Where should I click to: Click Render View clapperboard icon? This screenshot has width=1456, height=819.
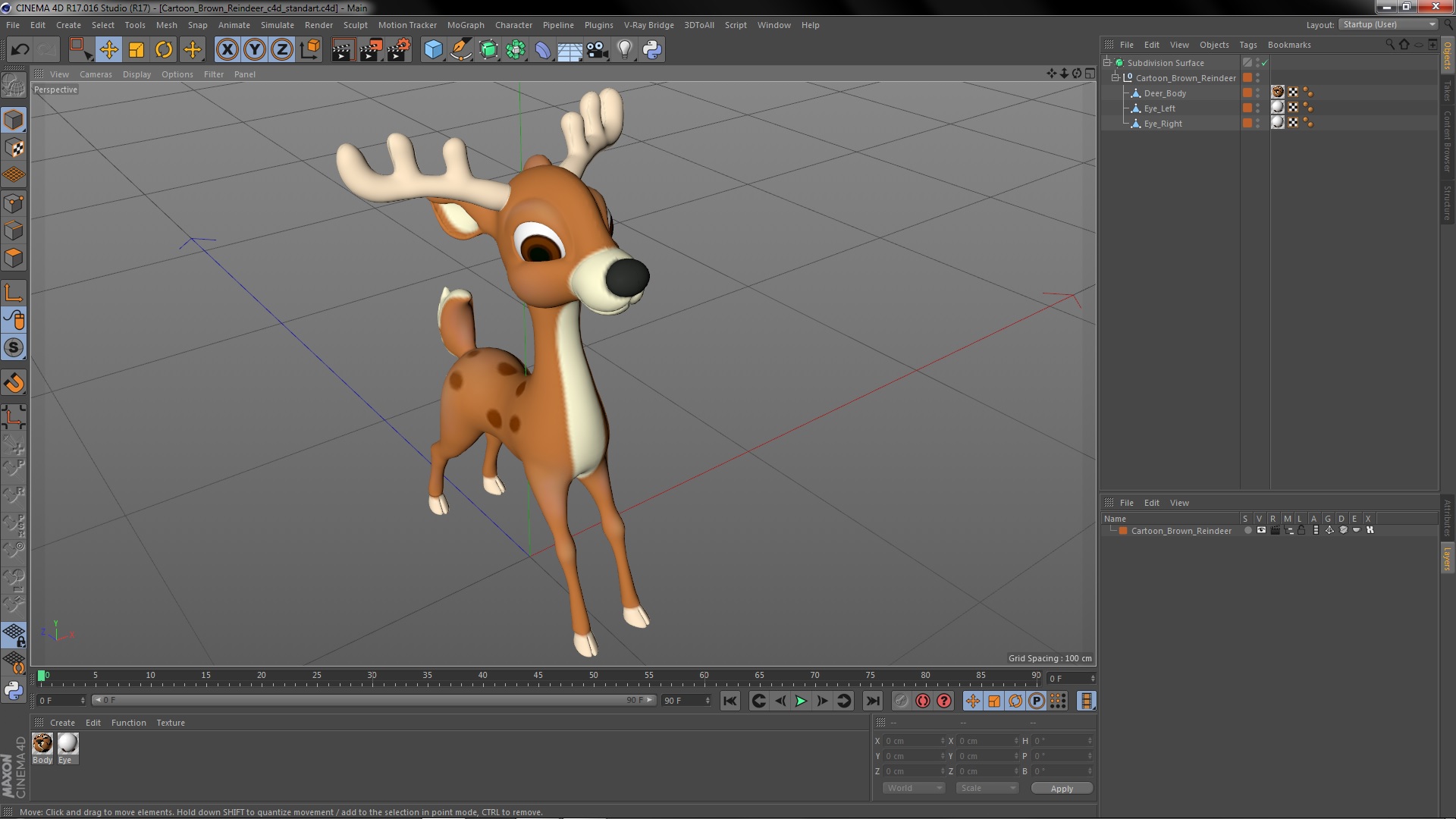click(343, 50)
